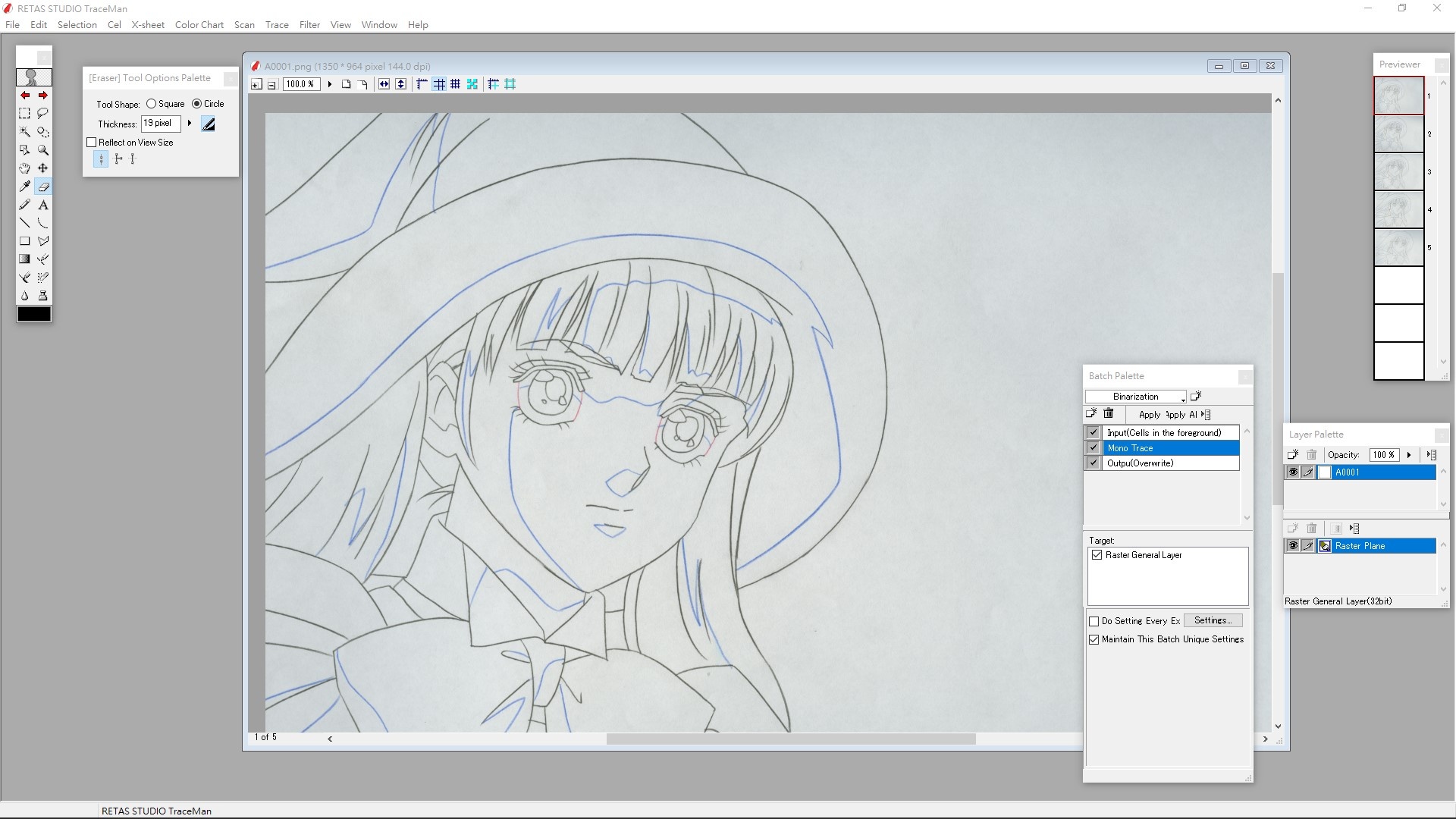This screenshot has height=819, width=1456.
Task: Toggle Raster General Layer target checkbox
Action: 1097,555
